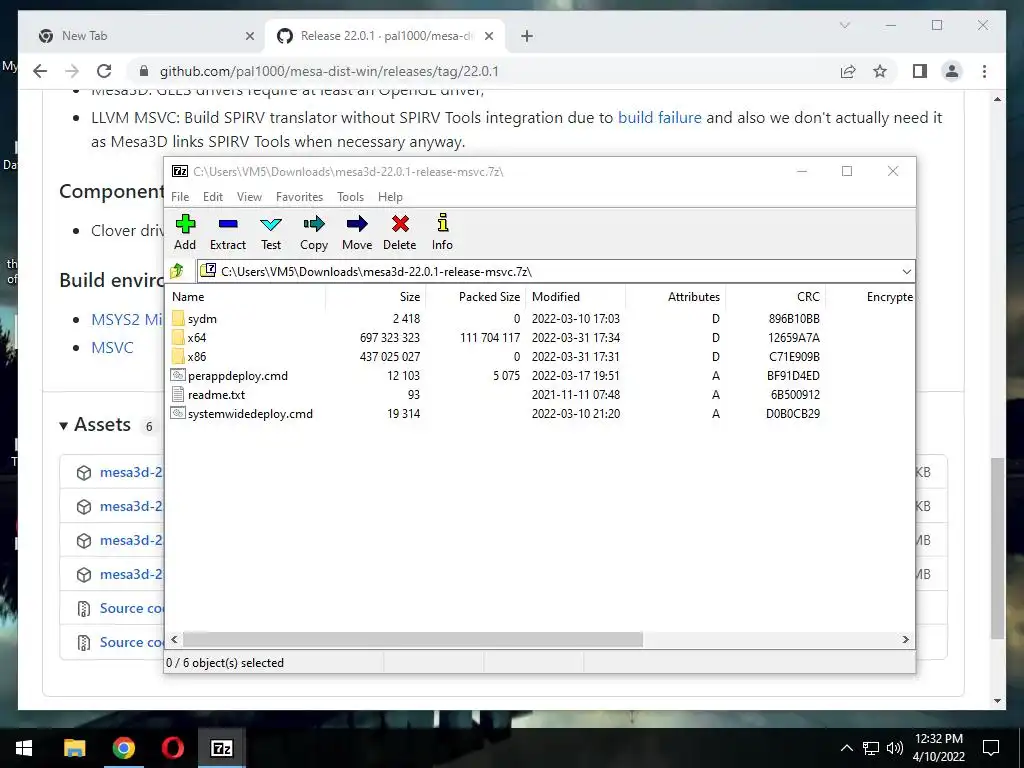Image resolution: width=1024 pixels, height=768 pixels.
Task: Click the 697 323 323 size value
Action: click(x=389, y=338)
